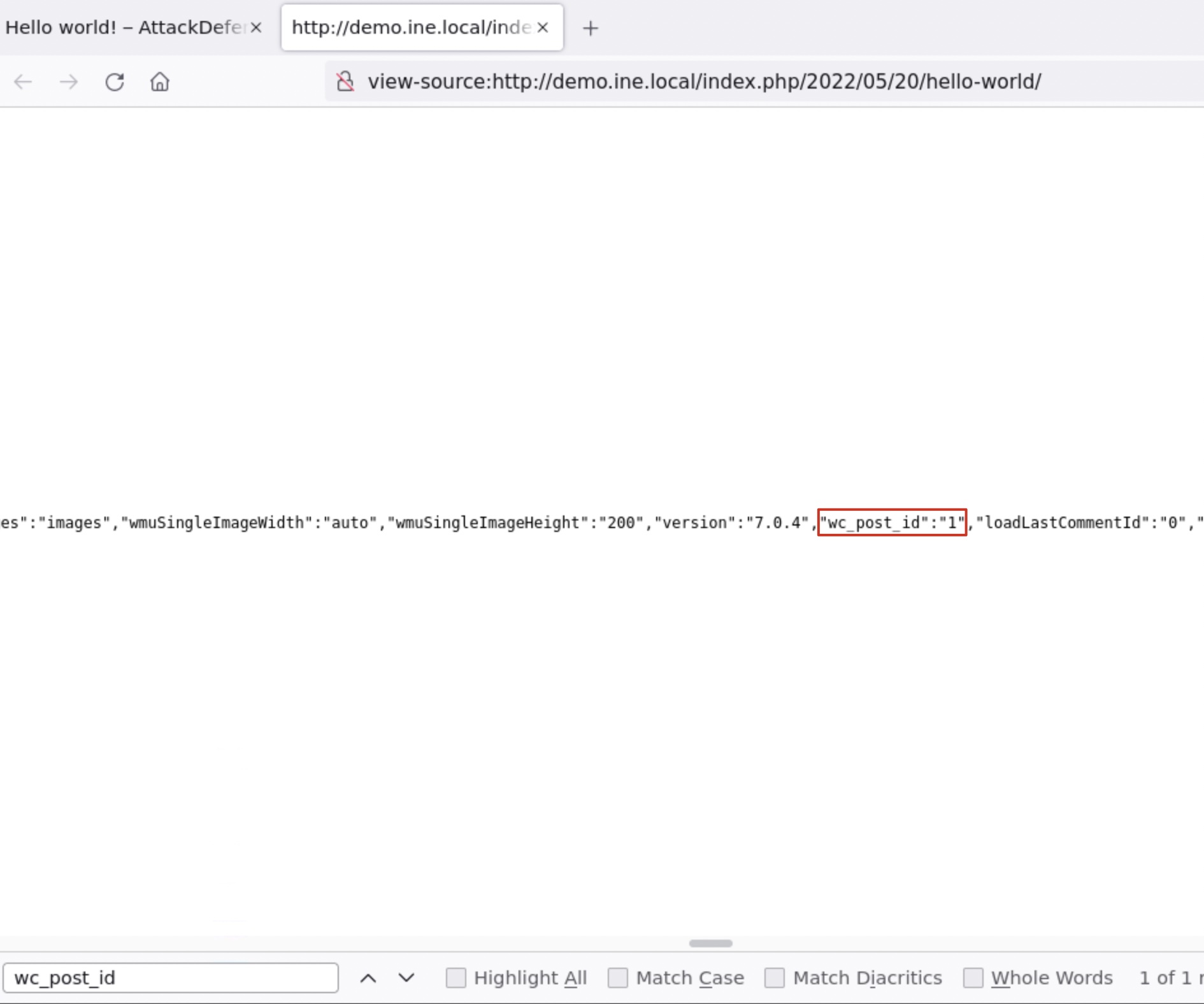Click the address bar URL

click(x=701, y=82)
